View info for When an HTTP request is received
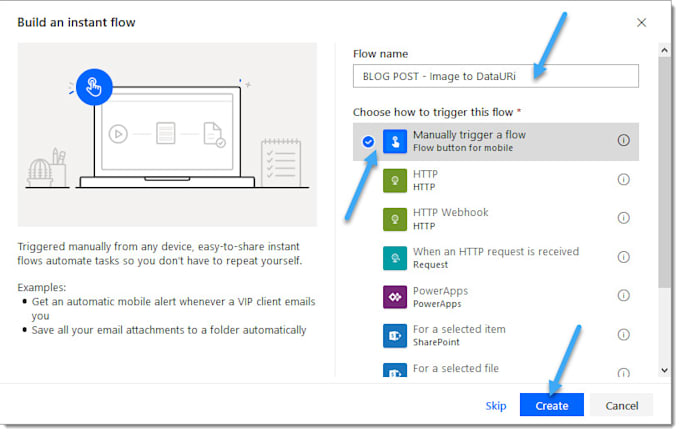This screenshot has height=433, width=680. pyautogui.click(x=623, y=257)
